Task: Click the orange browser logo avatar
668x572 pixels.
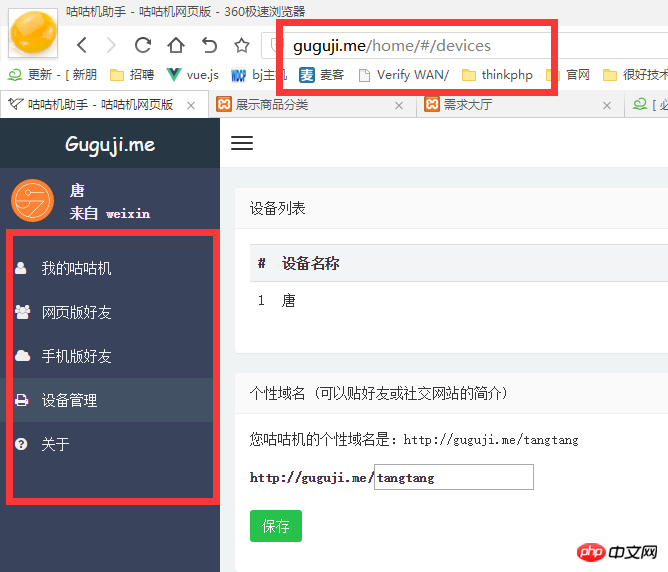Action: pos(33,33)
